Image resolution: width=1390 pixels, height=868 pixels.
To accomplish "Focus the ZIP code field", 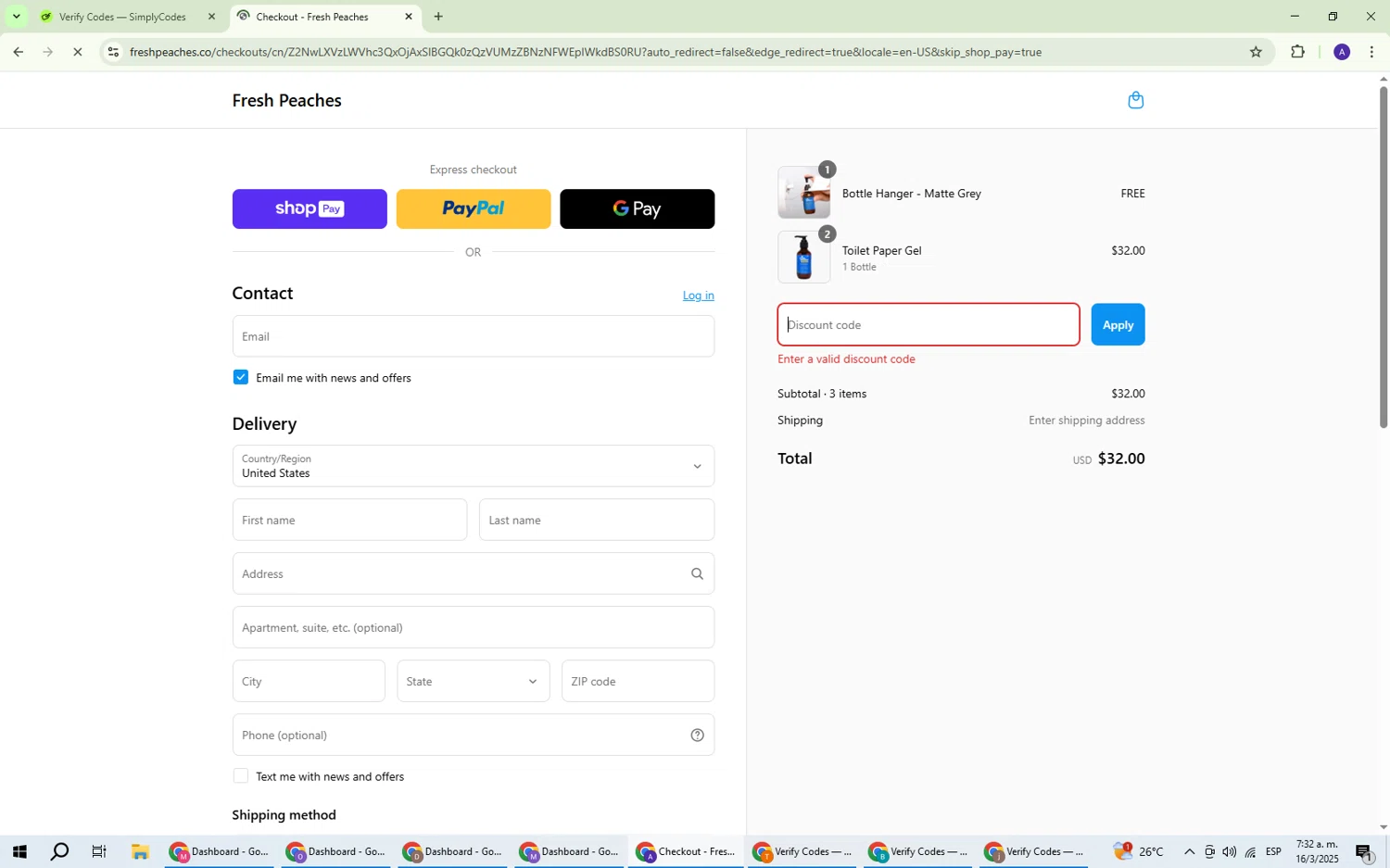I will [x=638, y=682].
